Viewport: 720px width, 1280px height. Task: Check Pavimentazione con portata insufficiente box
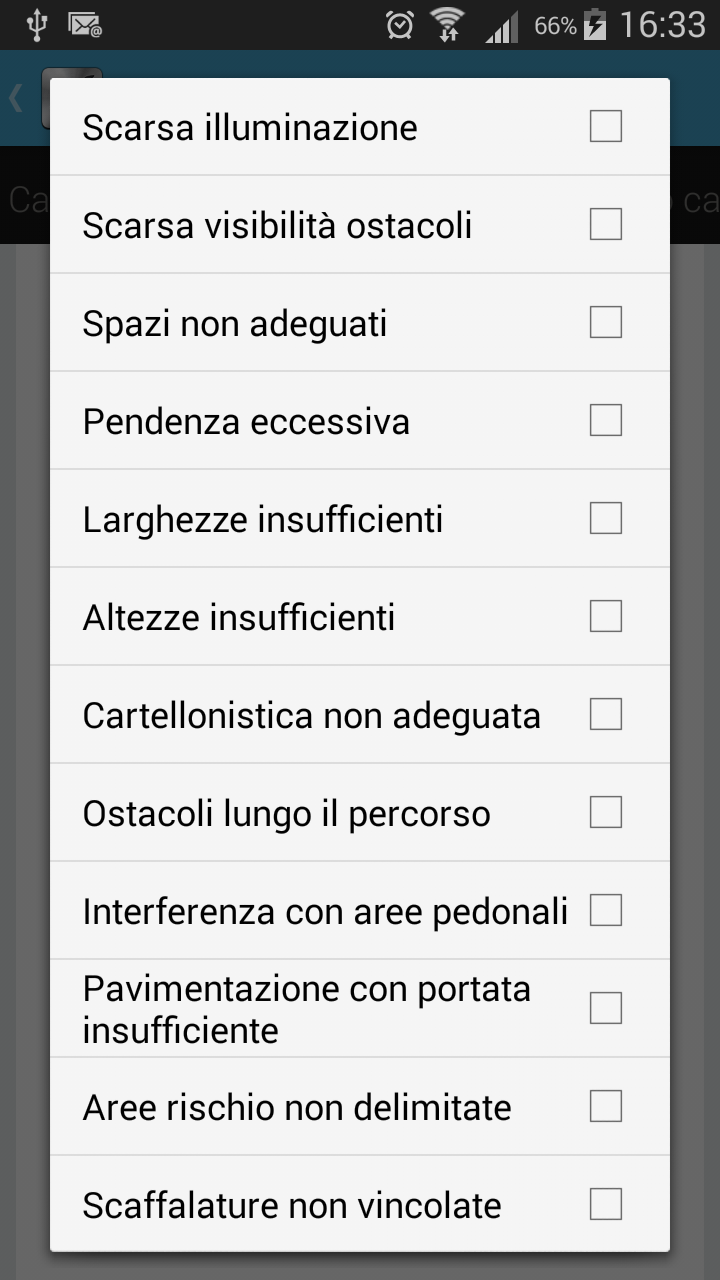(606, 1009)
